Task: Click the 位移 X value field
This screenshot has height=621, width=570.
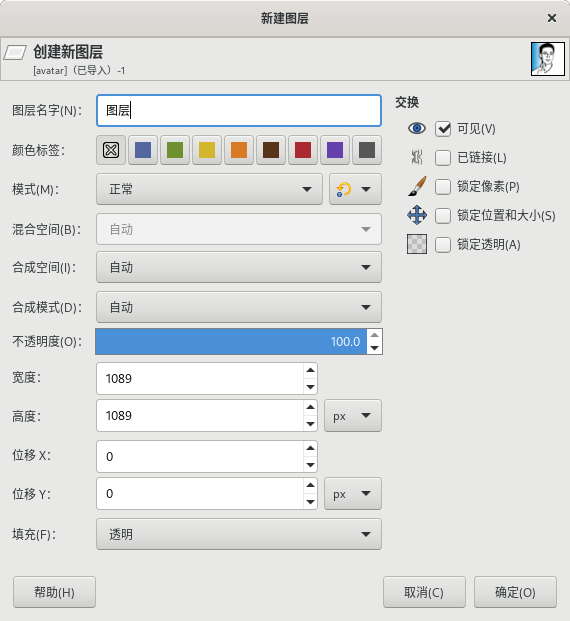Action: 200,457
